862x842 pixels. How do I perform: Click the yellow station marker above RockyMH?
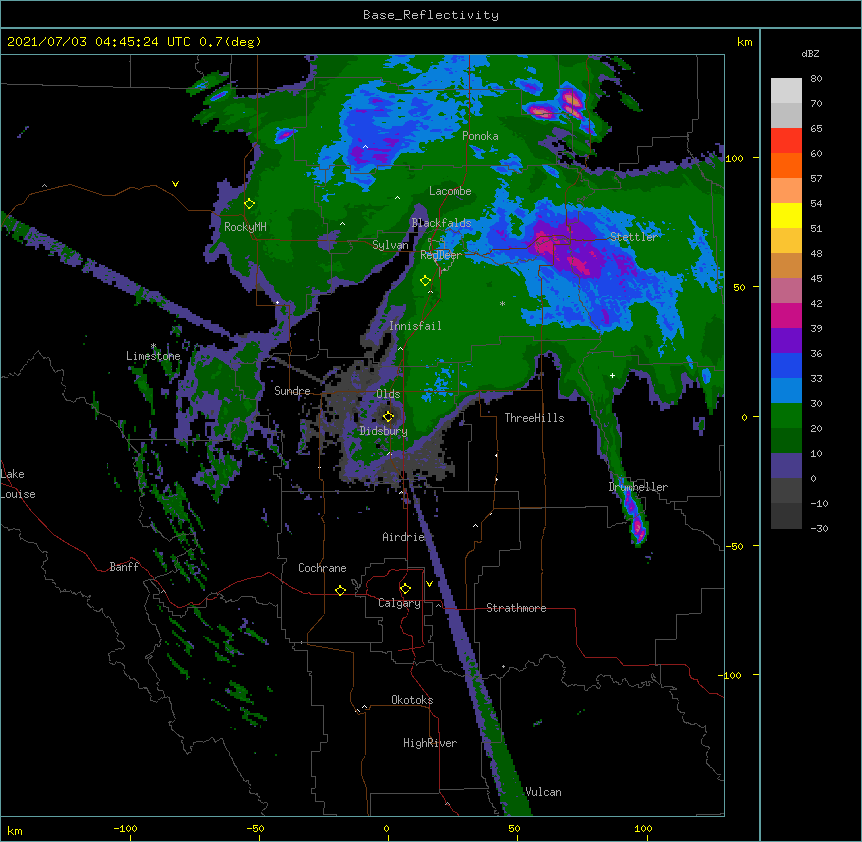250,204
